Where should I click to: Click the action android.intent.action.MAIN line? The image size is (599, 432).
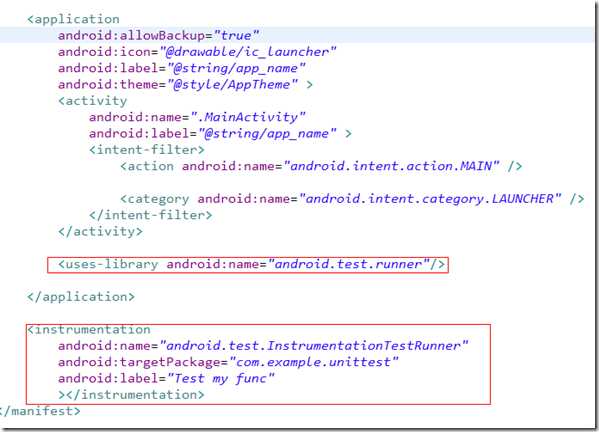point(321,166)
